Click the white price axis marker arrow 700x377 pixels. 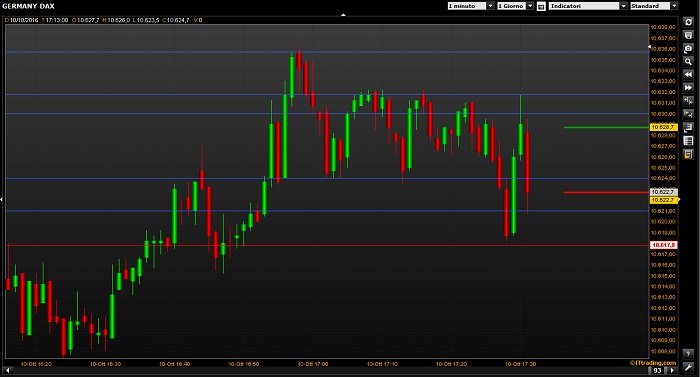coord(650,46)
